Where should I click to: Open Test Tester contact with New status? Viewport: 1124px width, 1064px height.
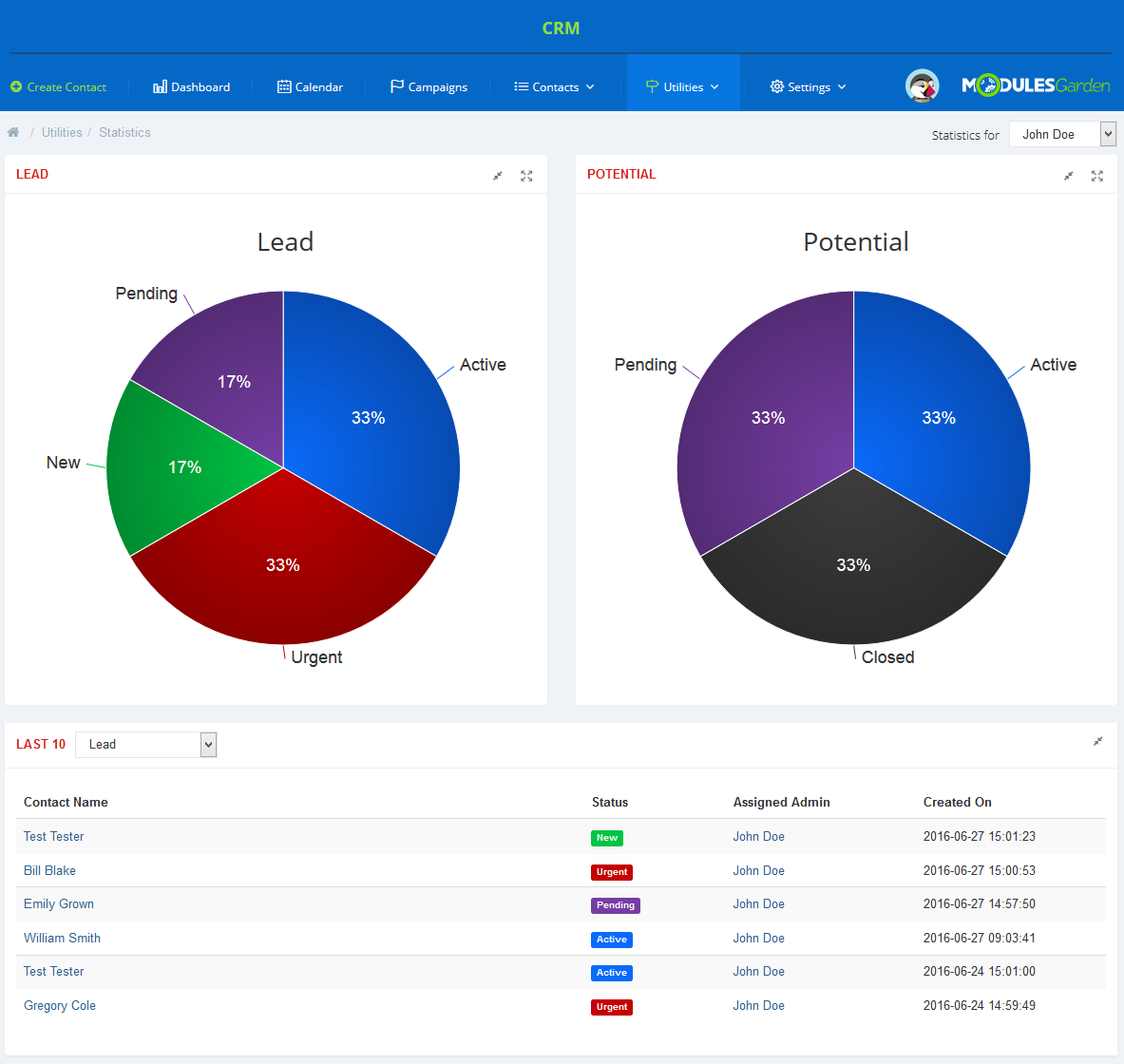(54, 836)
